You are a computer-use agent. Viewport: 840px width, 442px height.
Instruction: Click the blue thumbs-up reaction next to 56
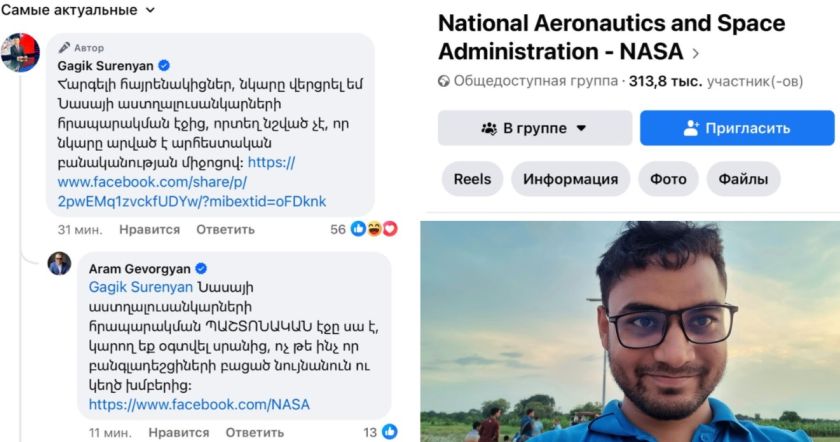click(358, 229)
